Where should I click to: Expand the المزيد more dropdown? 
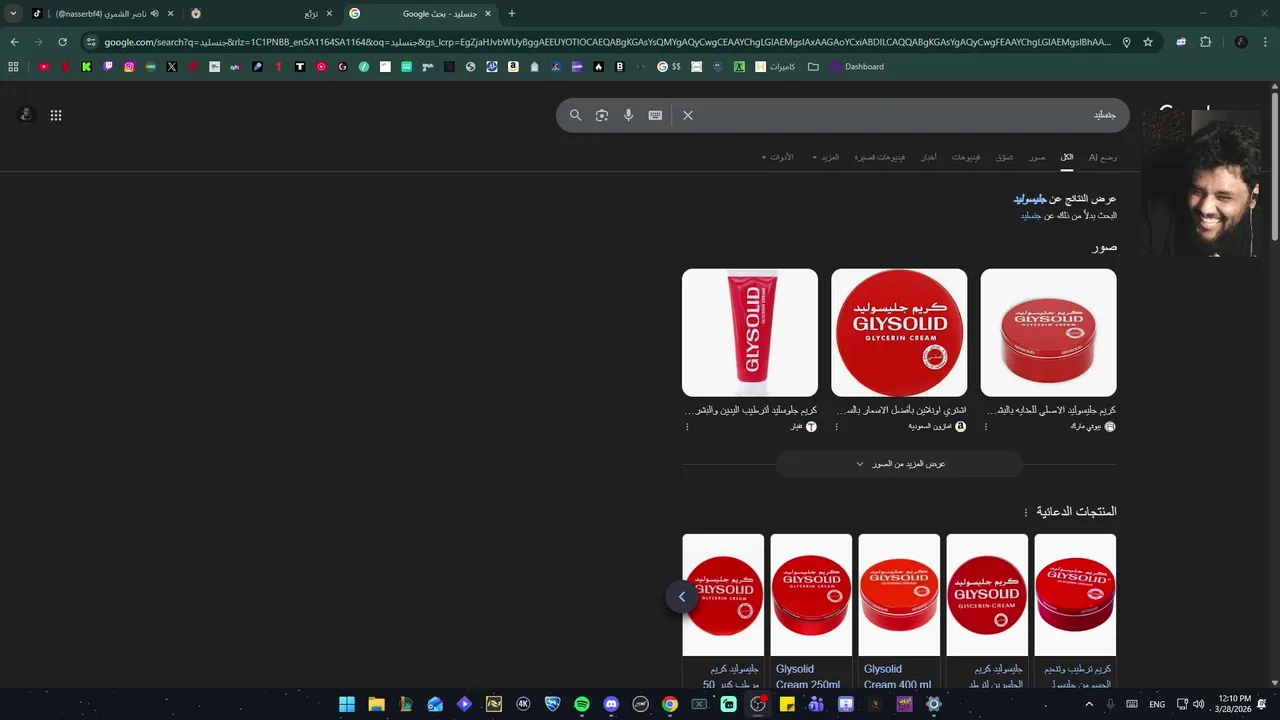pyautogui.click(x=826, y=157)
